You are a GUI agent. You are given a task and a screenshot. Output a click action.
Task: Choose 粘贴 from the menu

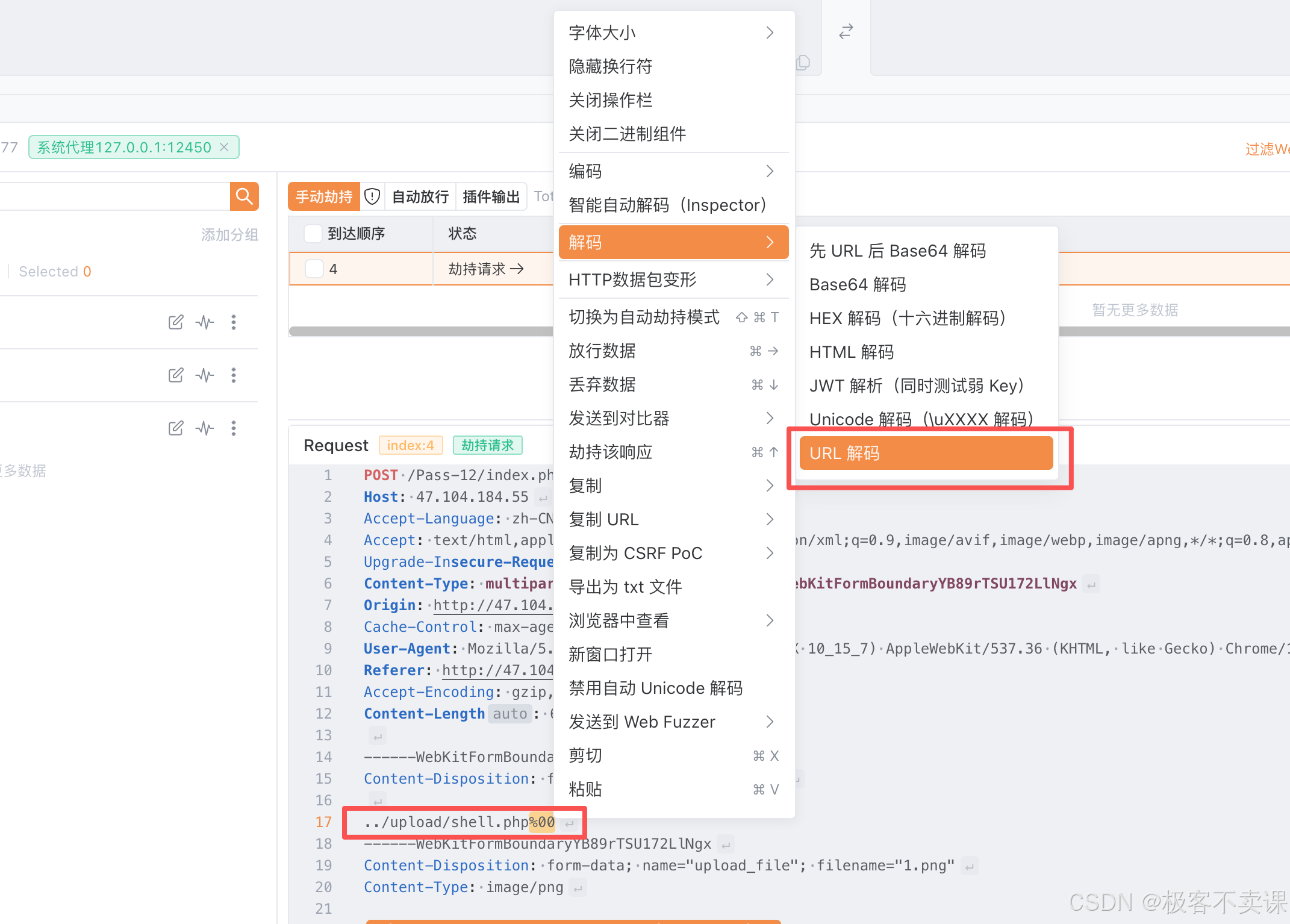tap(673, 789)
